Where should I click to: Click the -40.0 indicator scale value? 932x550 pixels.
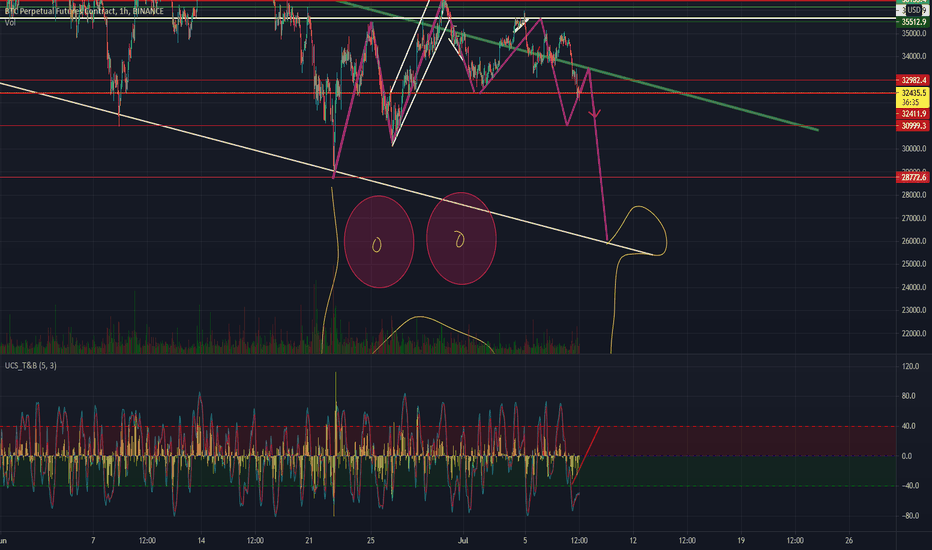[909, 486]
